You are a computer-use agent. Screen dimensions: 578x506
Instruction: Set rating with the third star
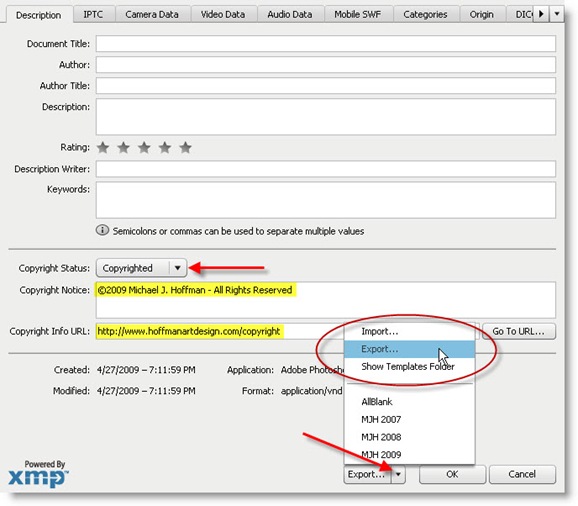(x=144, y=147)
